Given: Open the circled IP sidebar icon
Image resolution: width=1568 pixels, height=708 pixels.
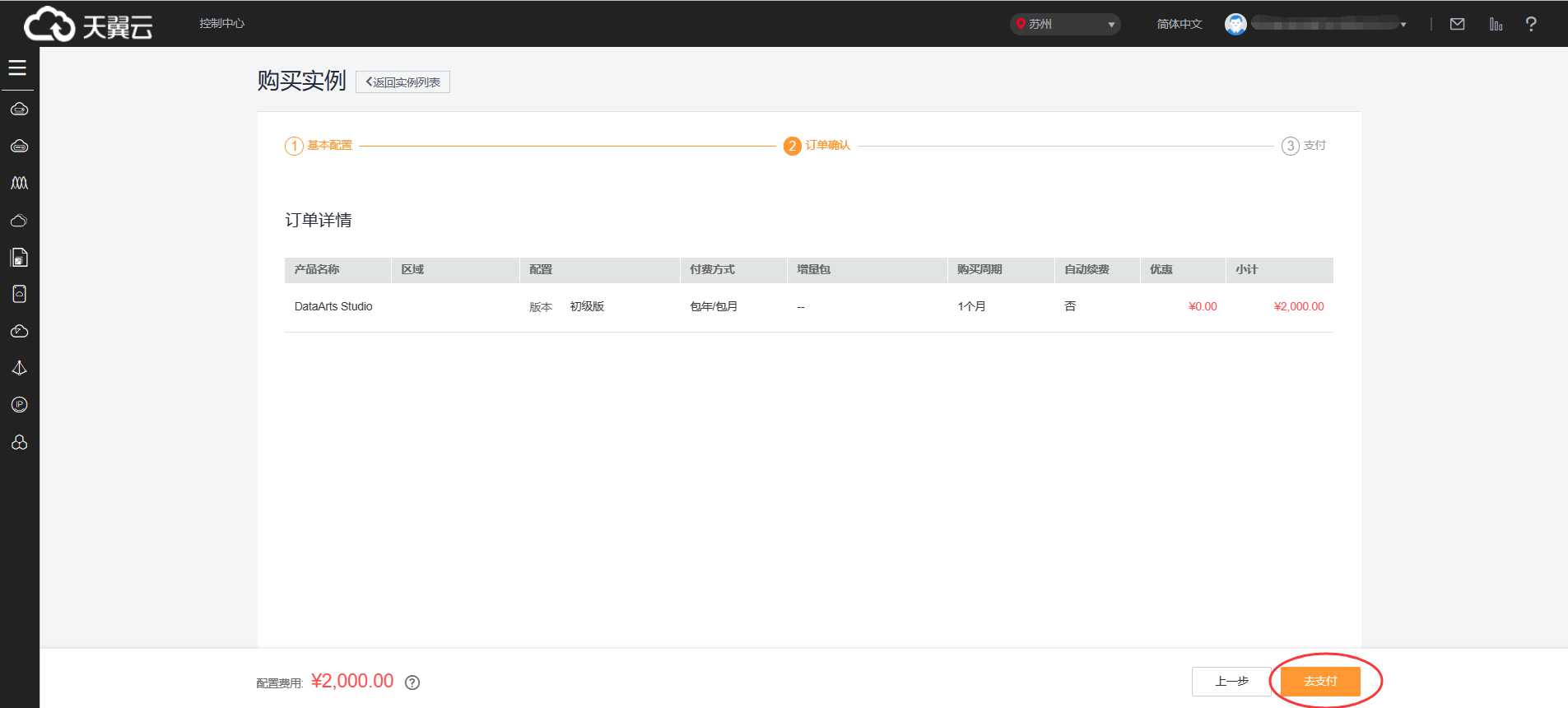Looking at the screenshot, I should (19, 404).
